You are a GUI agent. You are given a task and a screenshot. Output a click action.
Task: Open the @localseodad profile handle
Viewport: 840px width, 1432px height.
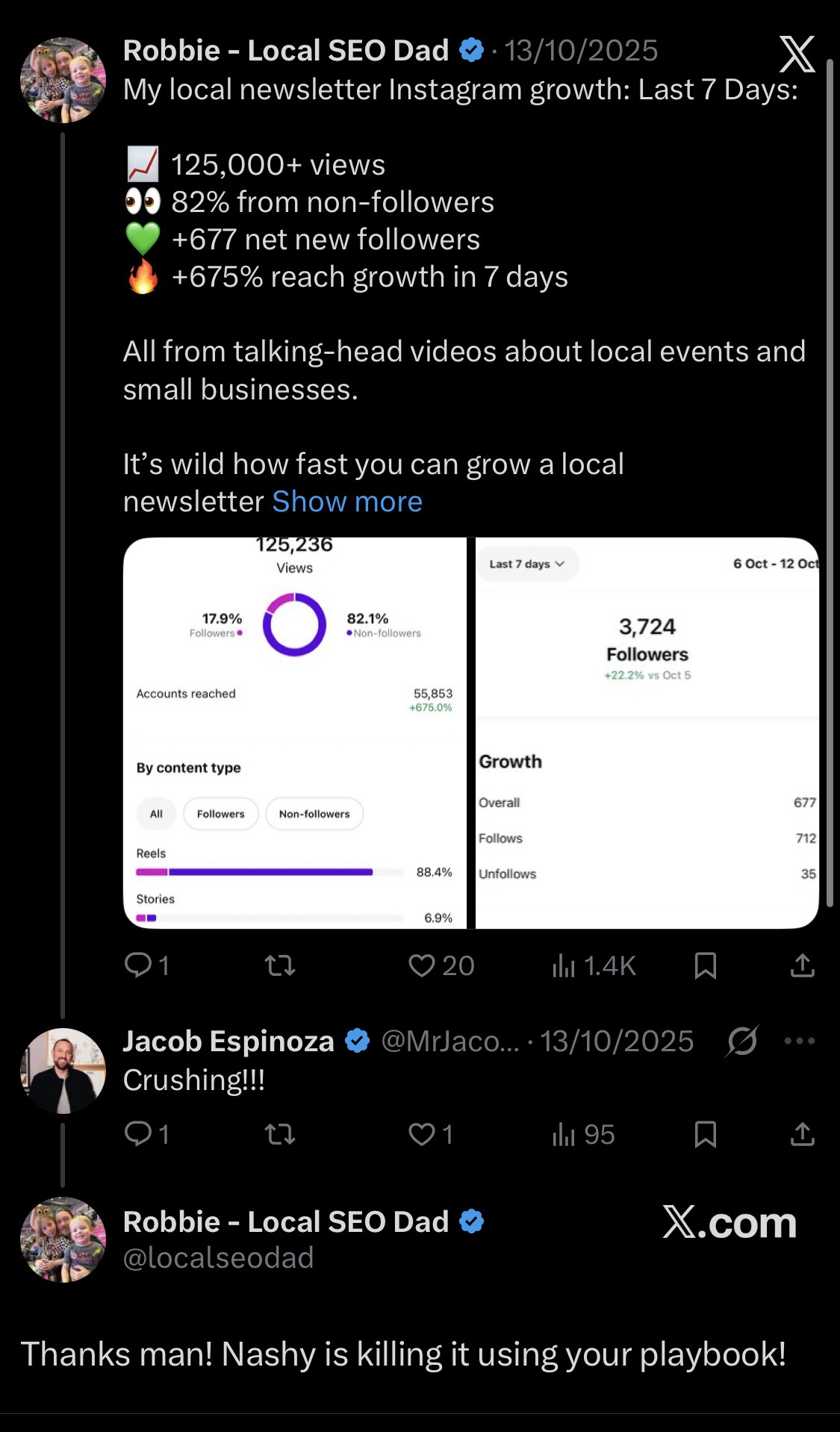(x=218, y=1258)
